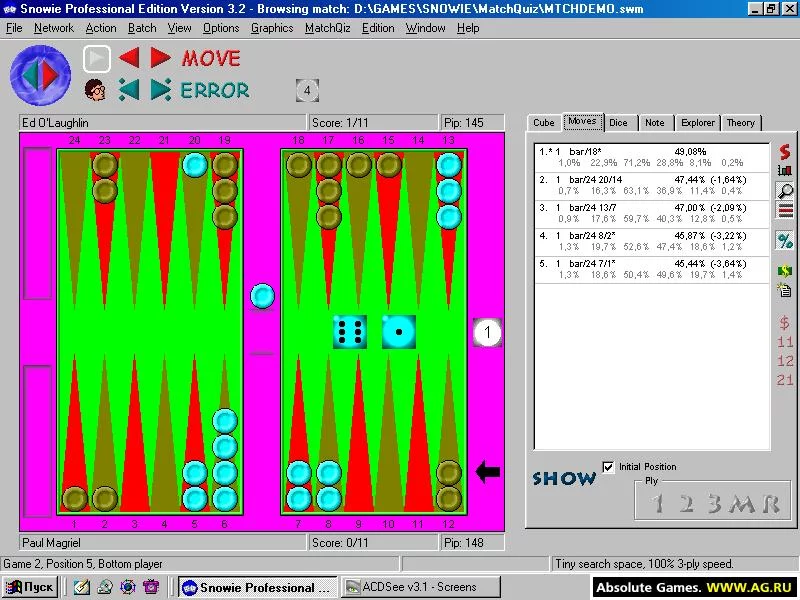The image size is (800, 600).
Task: Switch to ACDSee v3.1 taskbar window
Action: click(421, 587)
